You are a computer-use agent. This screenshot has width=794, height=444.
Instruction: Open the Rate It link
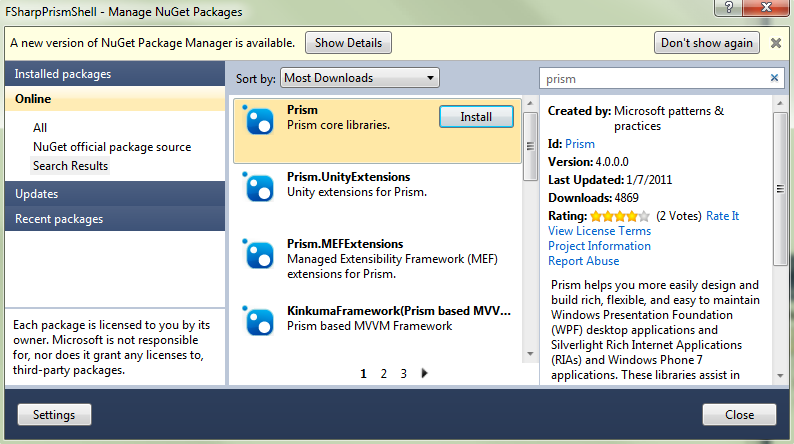pos(723,216)
